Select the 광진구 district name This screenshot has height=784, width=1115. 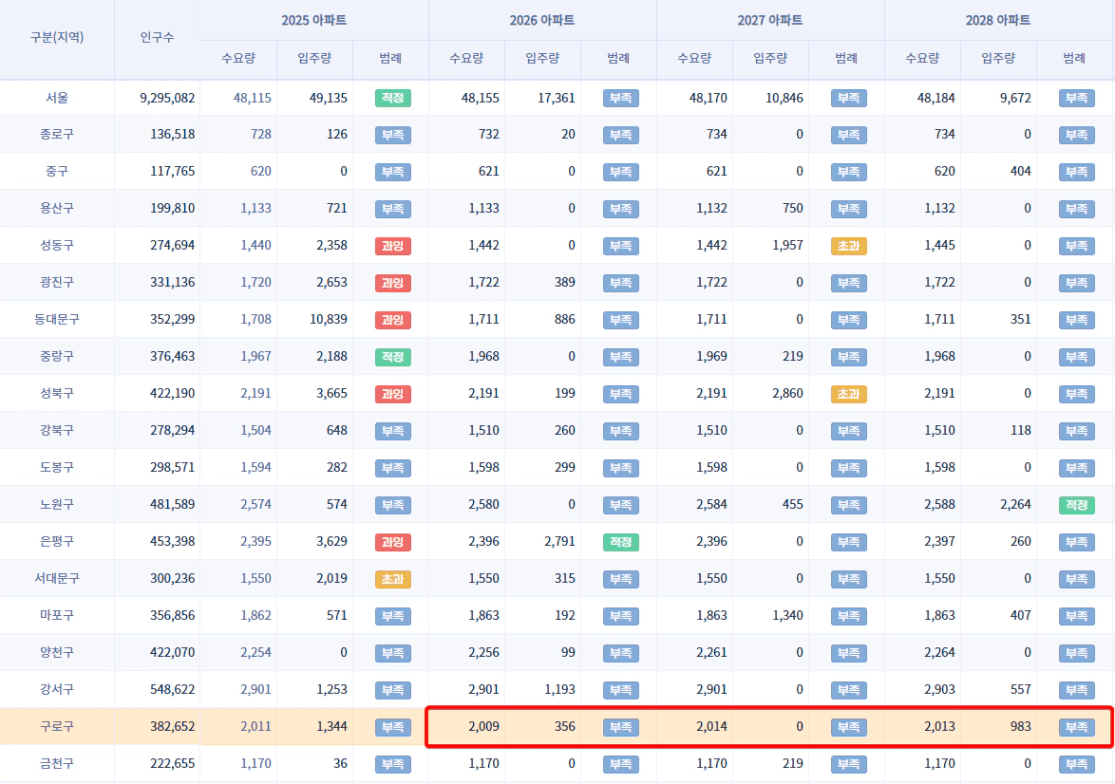pos(57,282)
